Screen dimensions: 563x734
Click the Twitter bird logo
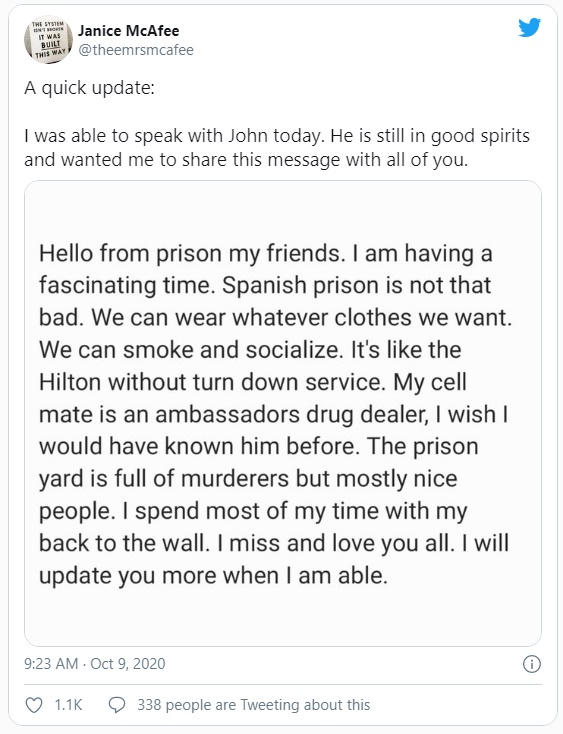[529, 27]
